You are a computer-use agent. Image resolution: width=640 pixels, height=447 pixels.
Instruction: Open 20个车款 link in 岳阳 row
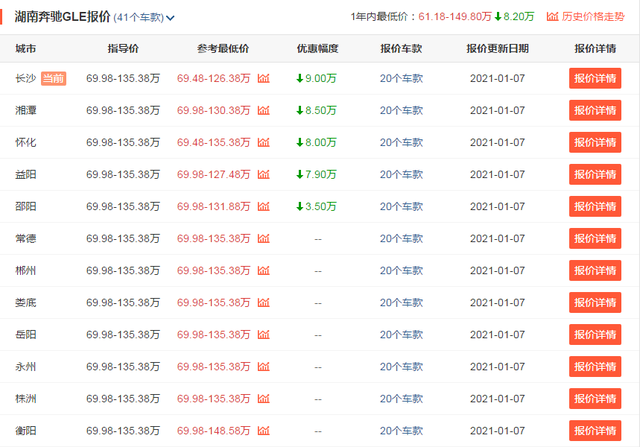[x=401, y=334]
